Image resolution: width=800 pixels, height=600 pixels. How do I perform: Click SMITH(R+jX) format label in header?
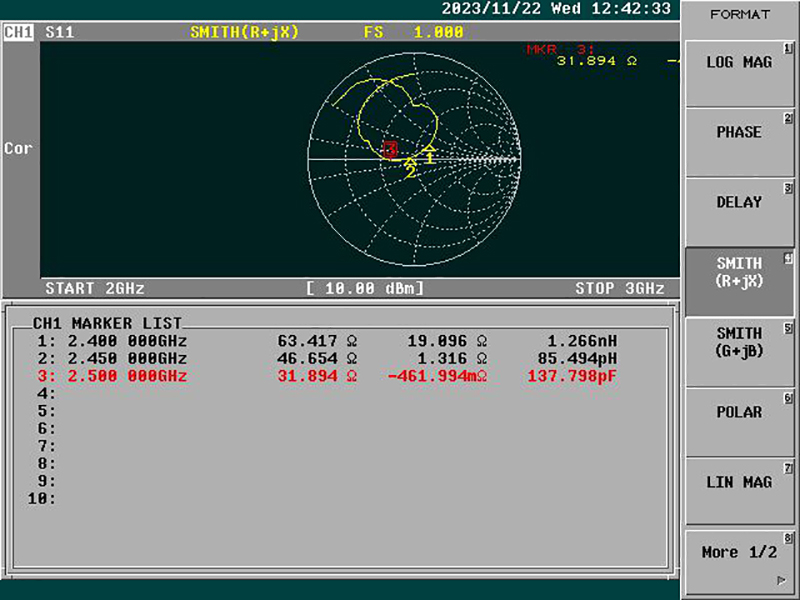point(244,32)
